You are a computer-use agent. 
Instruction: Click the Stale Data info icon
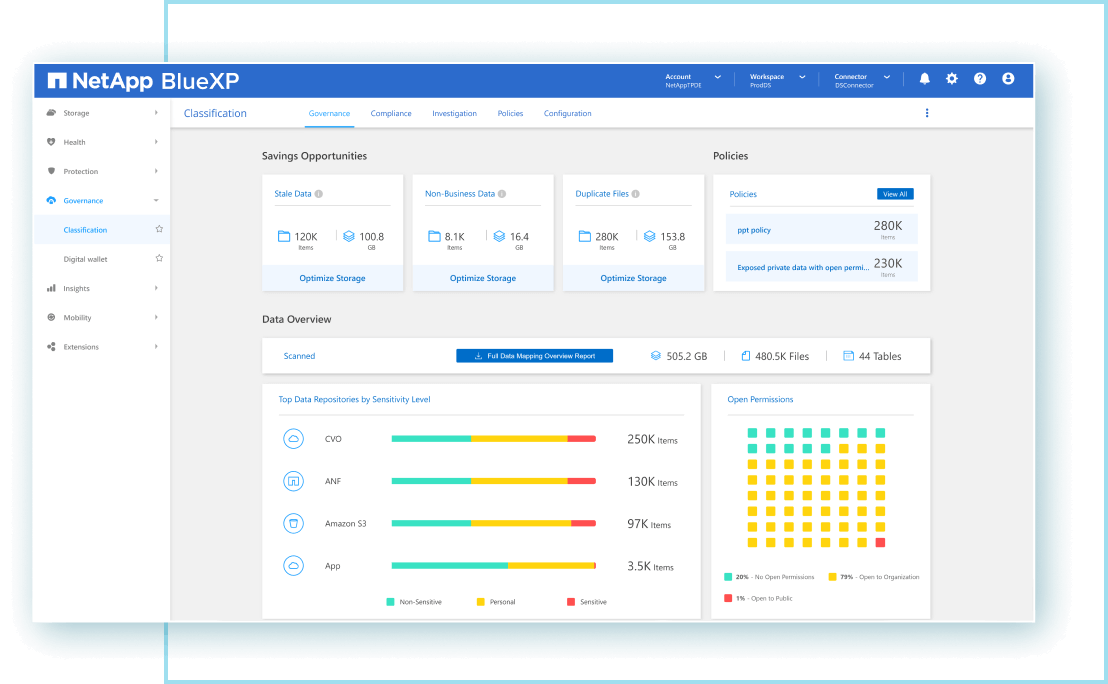click(x=319, y=194)
